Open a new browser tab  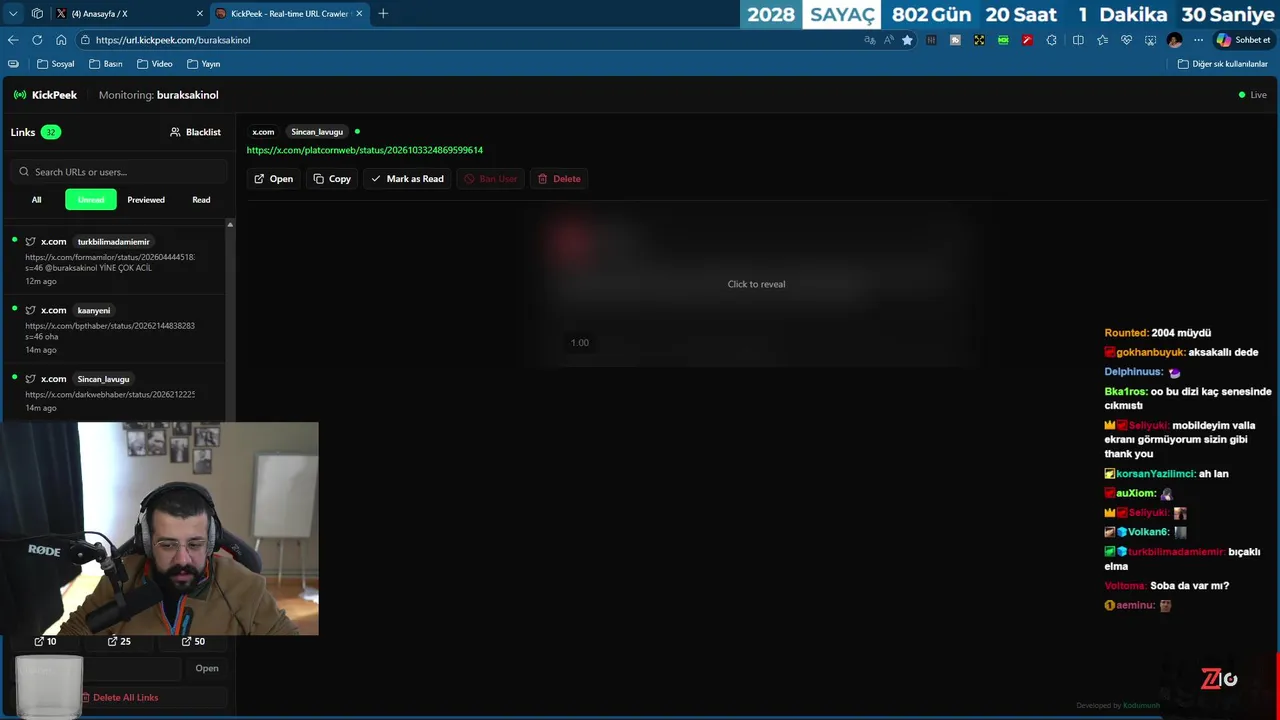383,14
